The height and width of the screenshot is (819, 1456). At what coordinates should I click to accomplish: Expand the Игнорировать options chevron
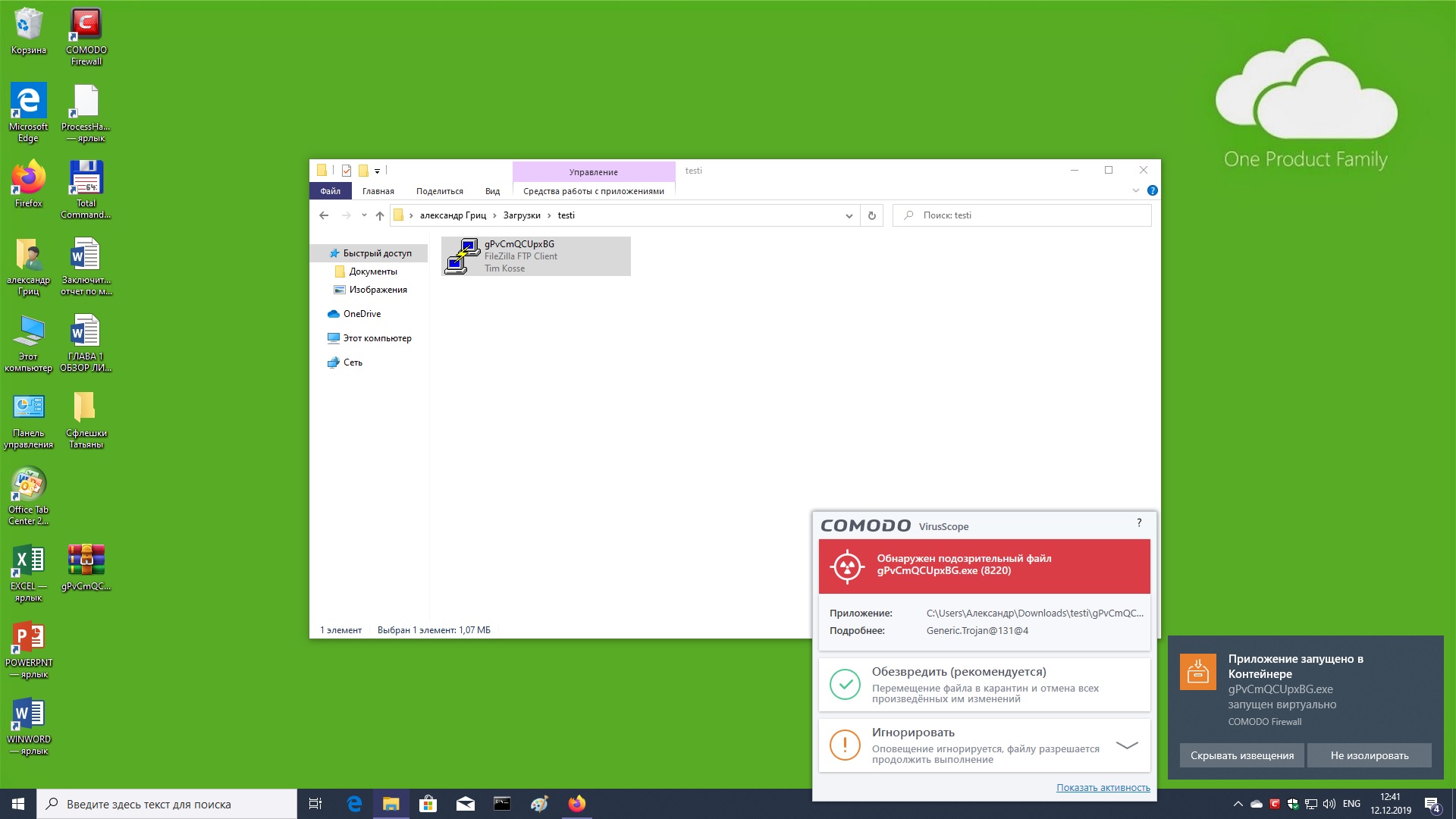[x=1127, y=745]
